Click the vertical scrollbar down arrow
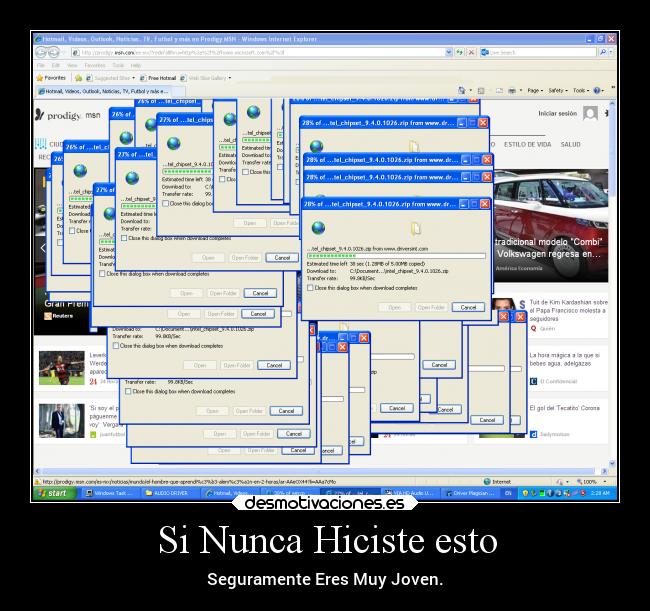 [612, 463]
